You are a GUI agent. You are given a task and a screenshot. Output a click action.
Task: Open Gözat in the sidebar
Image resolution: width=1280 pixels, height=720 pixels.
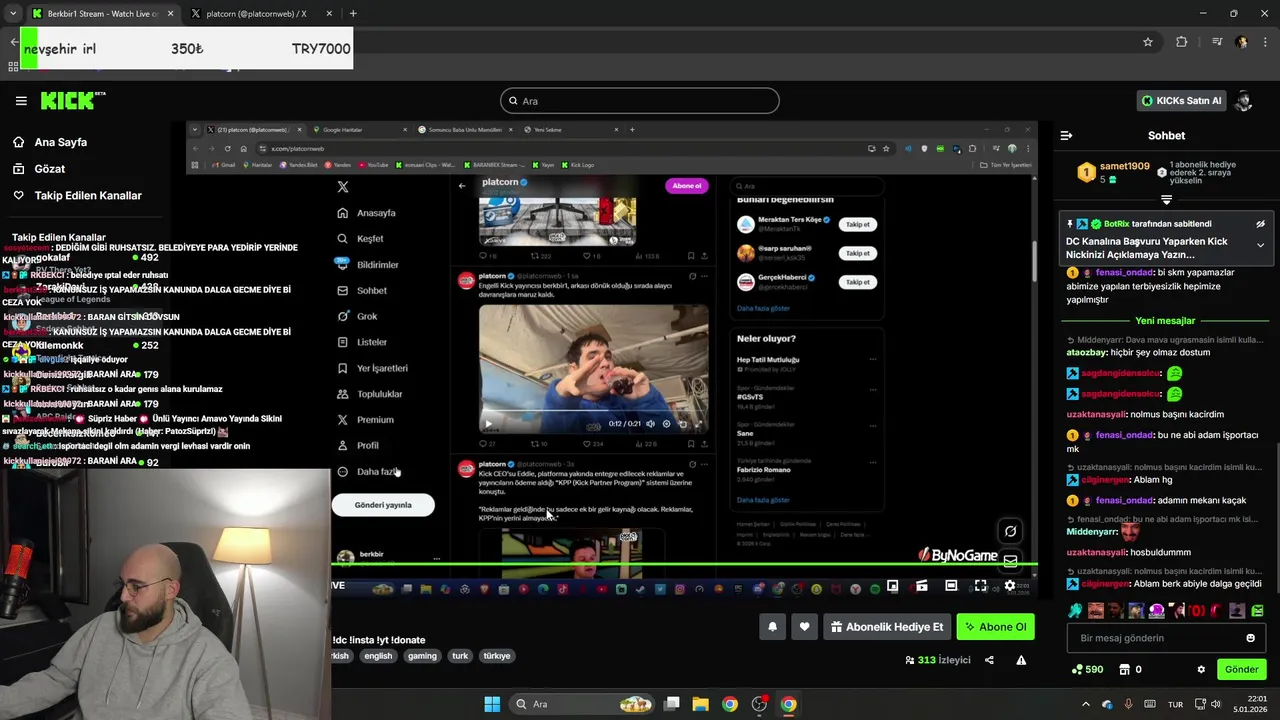click(x=50, y=169)
